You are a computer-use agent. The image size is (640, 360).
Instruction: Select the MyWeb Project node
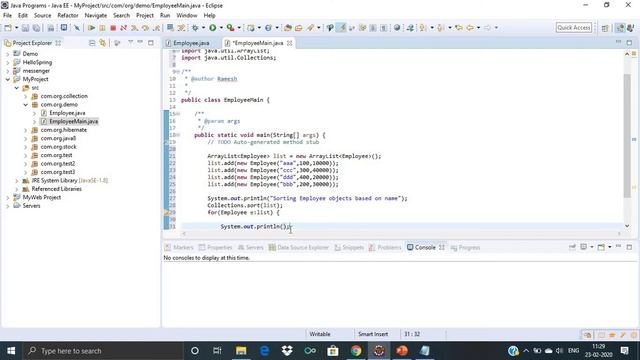[x=42, y=197]
